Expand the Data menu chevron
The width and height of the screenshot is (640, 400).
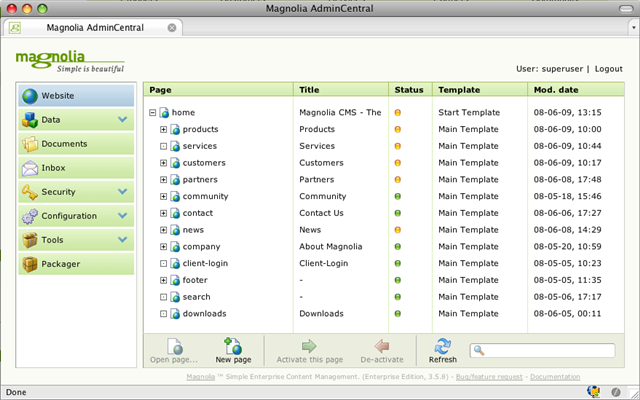point(122,120)
